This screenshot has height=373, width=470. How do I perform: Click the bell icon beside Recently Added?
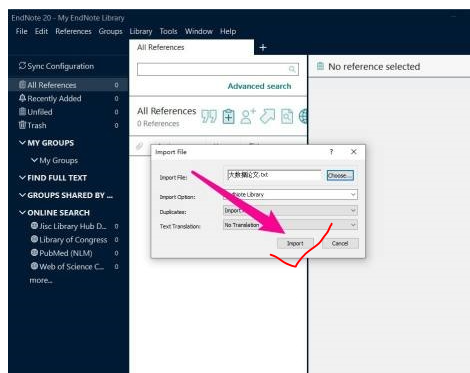[x=22, y=98]
